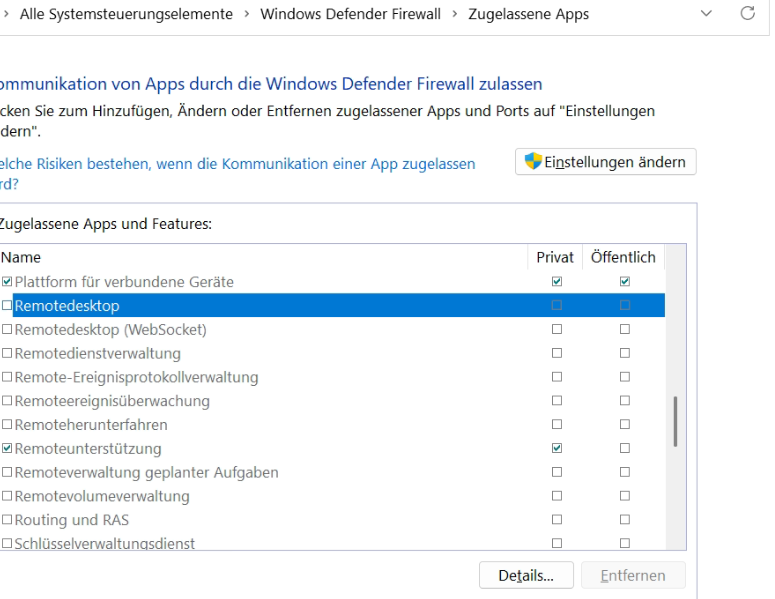
Task: Expand chevron before Alle Systemsteuerungselemente
Action: click(x=6, y=14)
